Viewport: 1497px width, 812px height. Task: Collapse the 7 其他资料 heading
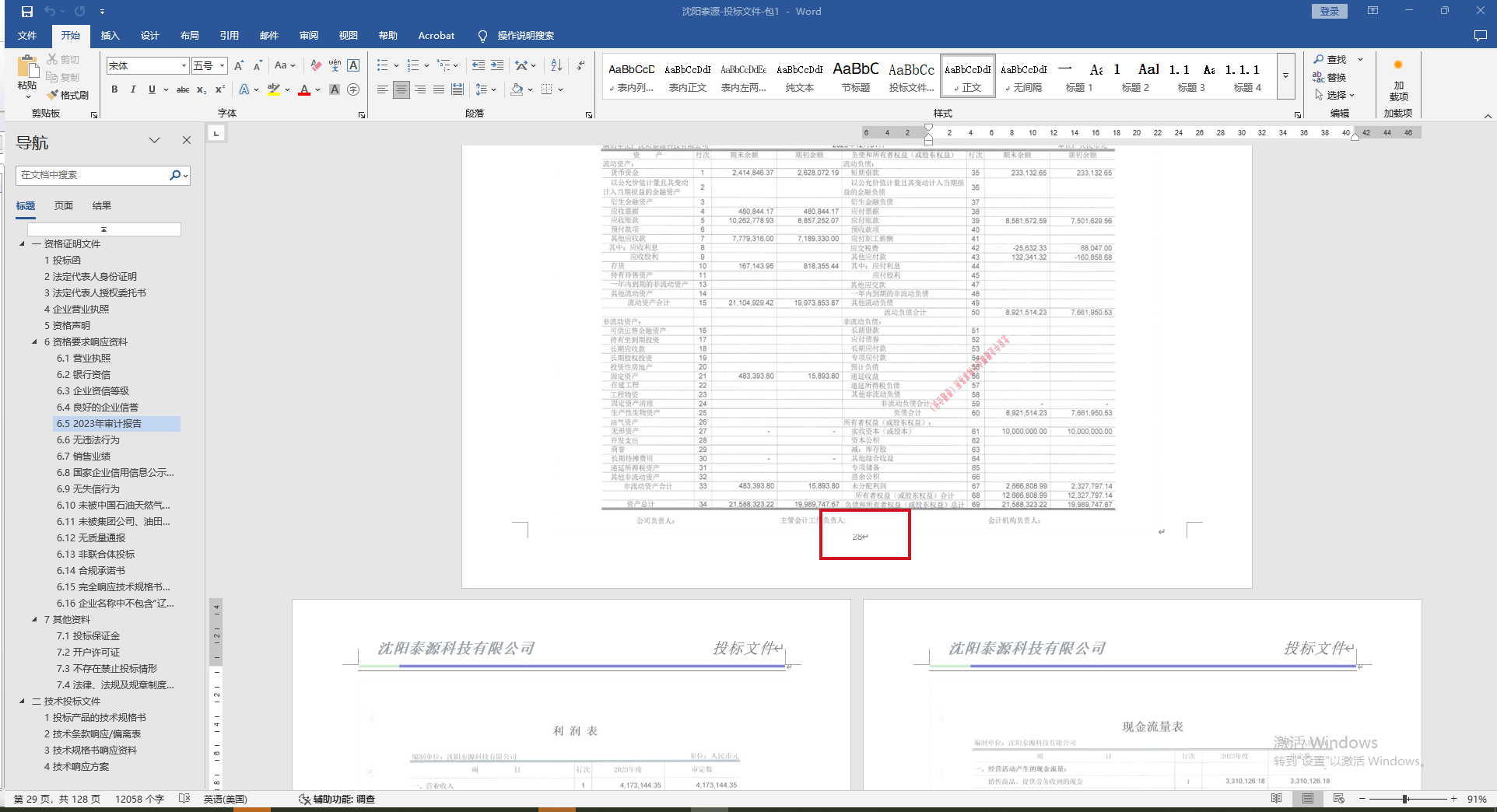[35, 620]
